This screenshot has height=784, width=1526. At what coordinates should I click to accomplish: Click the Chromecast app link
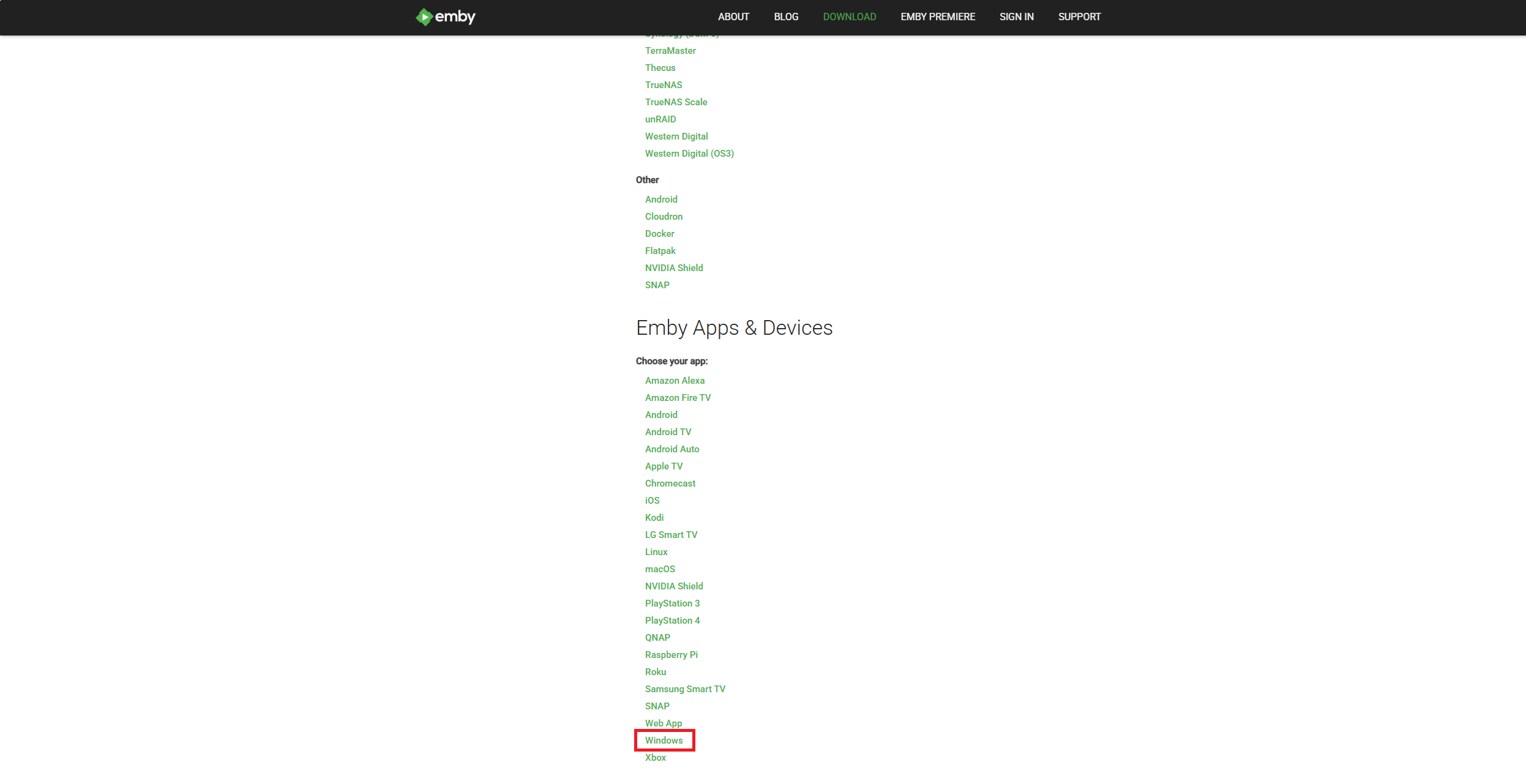[x=670, y=483]
